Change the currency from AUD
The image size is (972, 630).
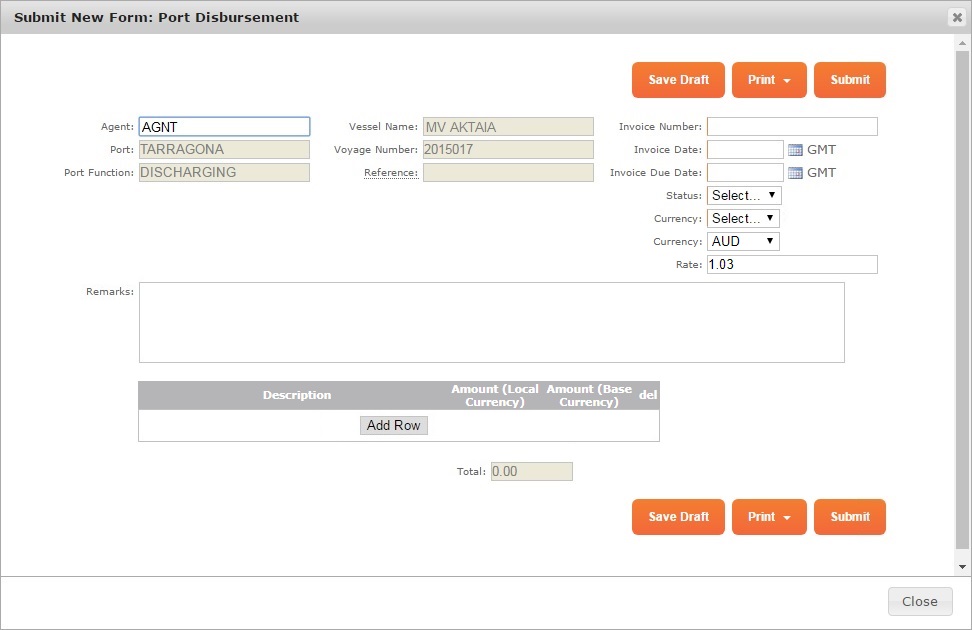coord(743,241)
